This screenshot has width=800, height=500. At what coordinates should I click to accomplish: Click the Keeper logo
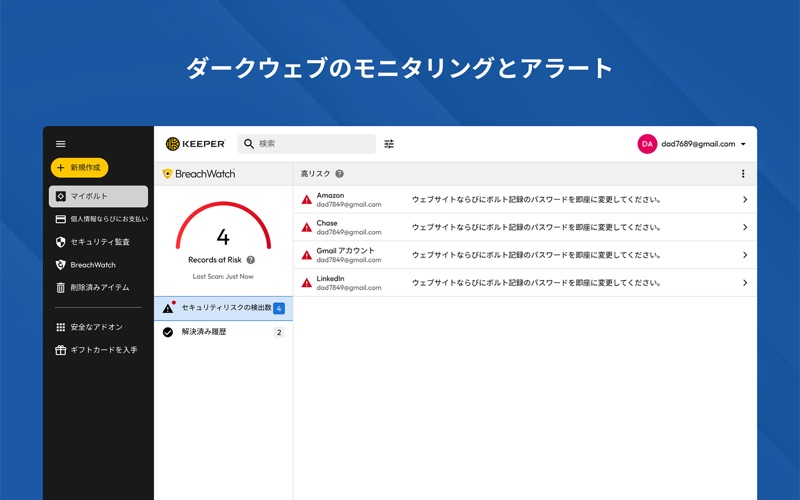coord(195,144)
